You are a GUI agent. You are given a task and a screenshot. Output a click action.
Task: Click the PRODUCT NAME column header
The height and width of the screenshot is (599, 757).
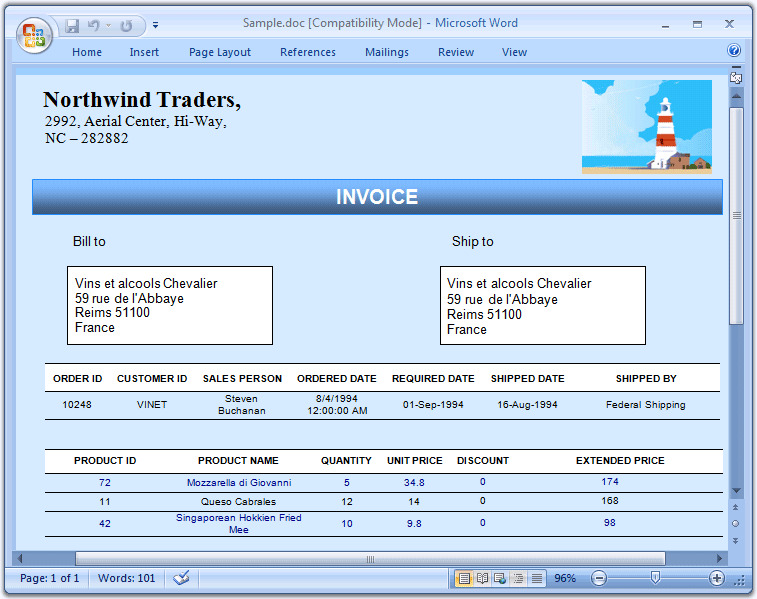pos(238,460)
